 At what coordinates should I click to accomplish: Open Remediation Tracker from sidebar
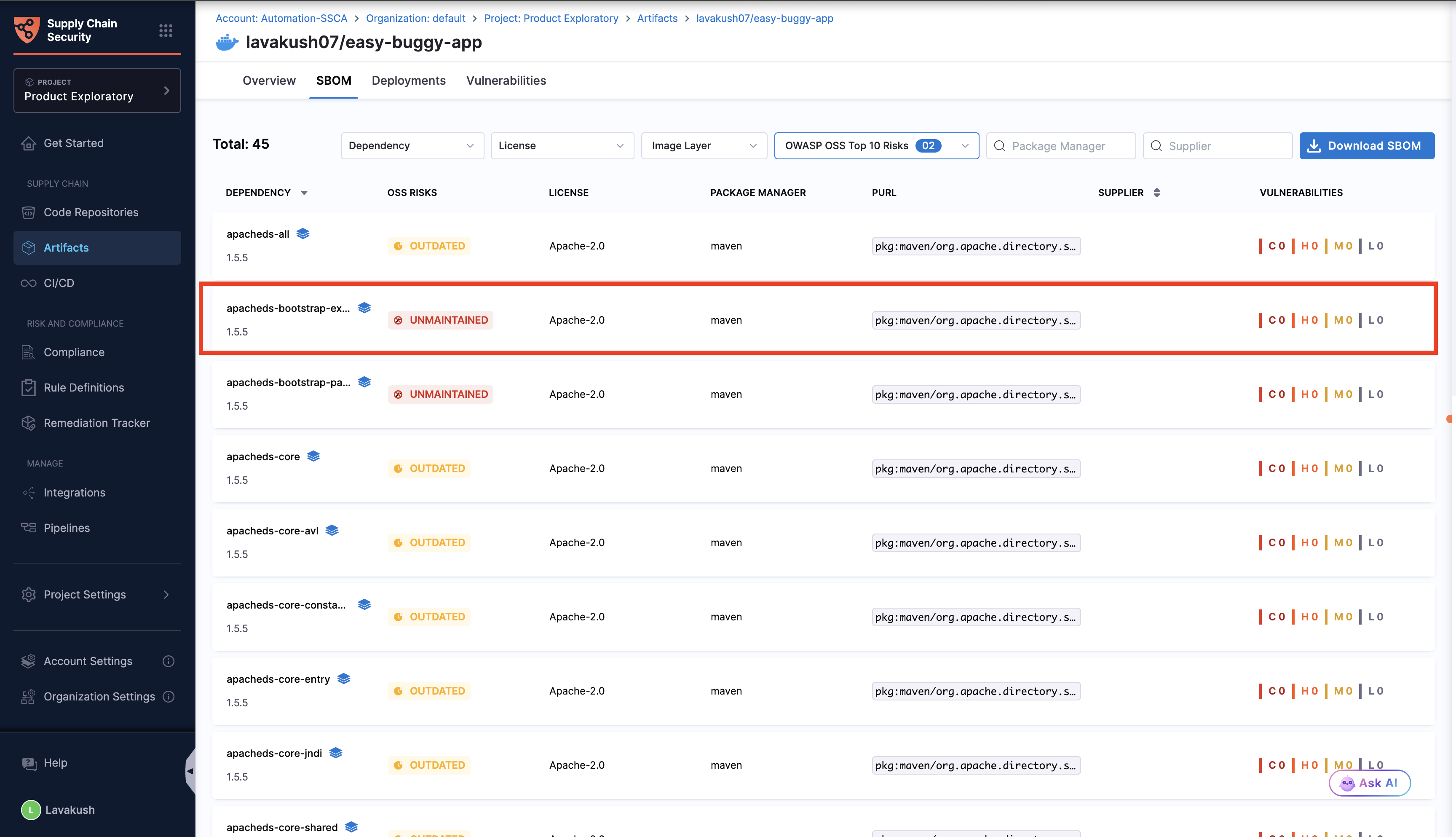coord(96,423)
